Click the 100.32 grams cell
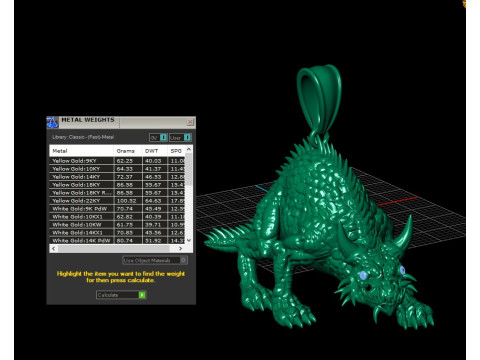Image resolution: width=480 pixels, height=360 pixels. point(128,201)
